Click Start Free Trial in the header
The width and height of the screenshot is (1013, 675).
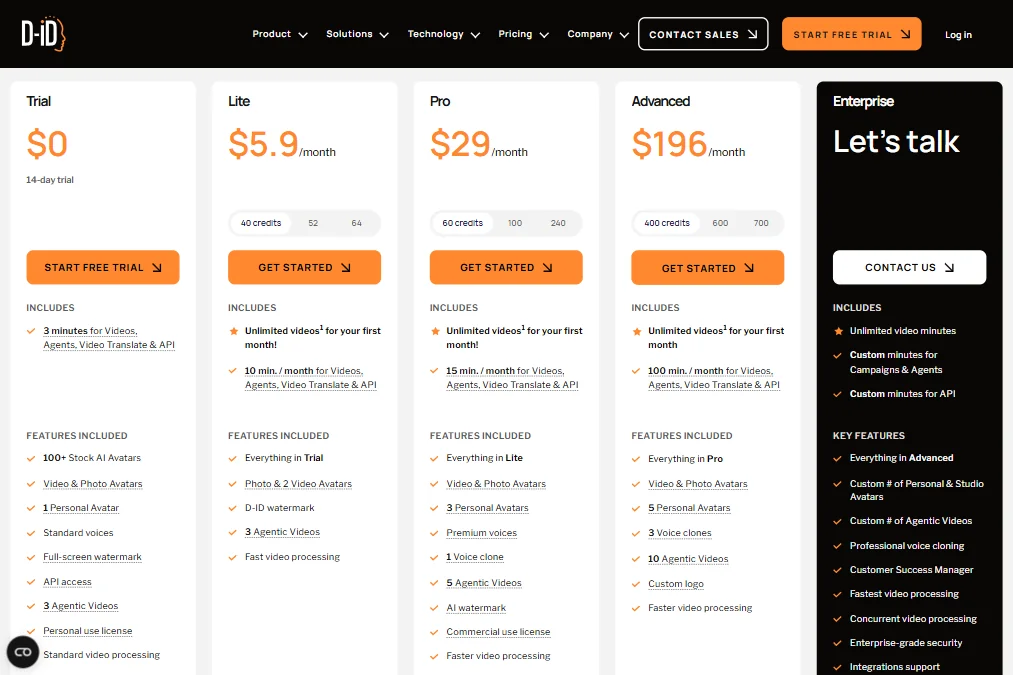tap(851, 34)
